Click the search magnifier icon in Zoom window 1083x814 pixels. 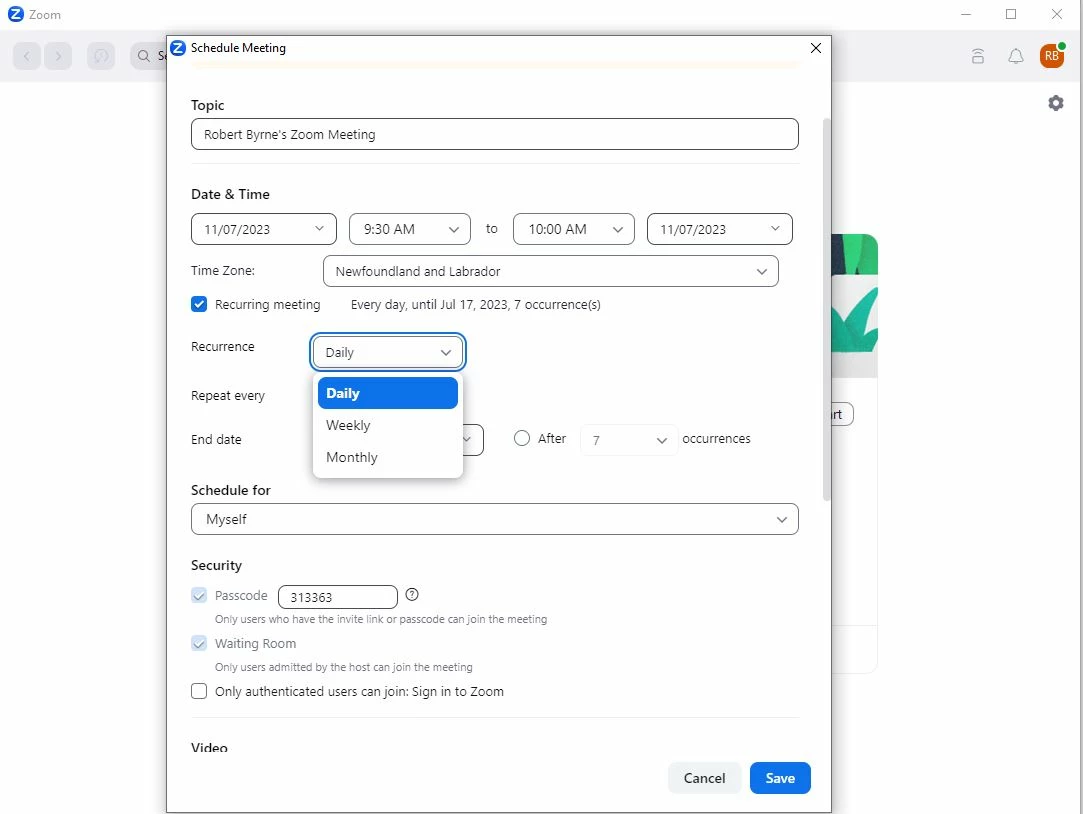[144, 56]
